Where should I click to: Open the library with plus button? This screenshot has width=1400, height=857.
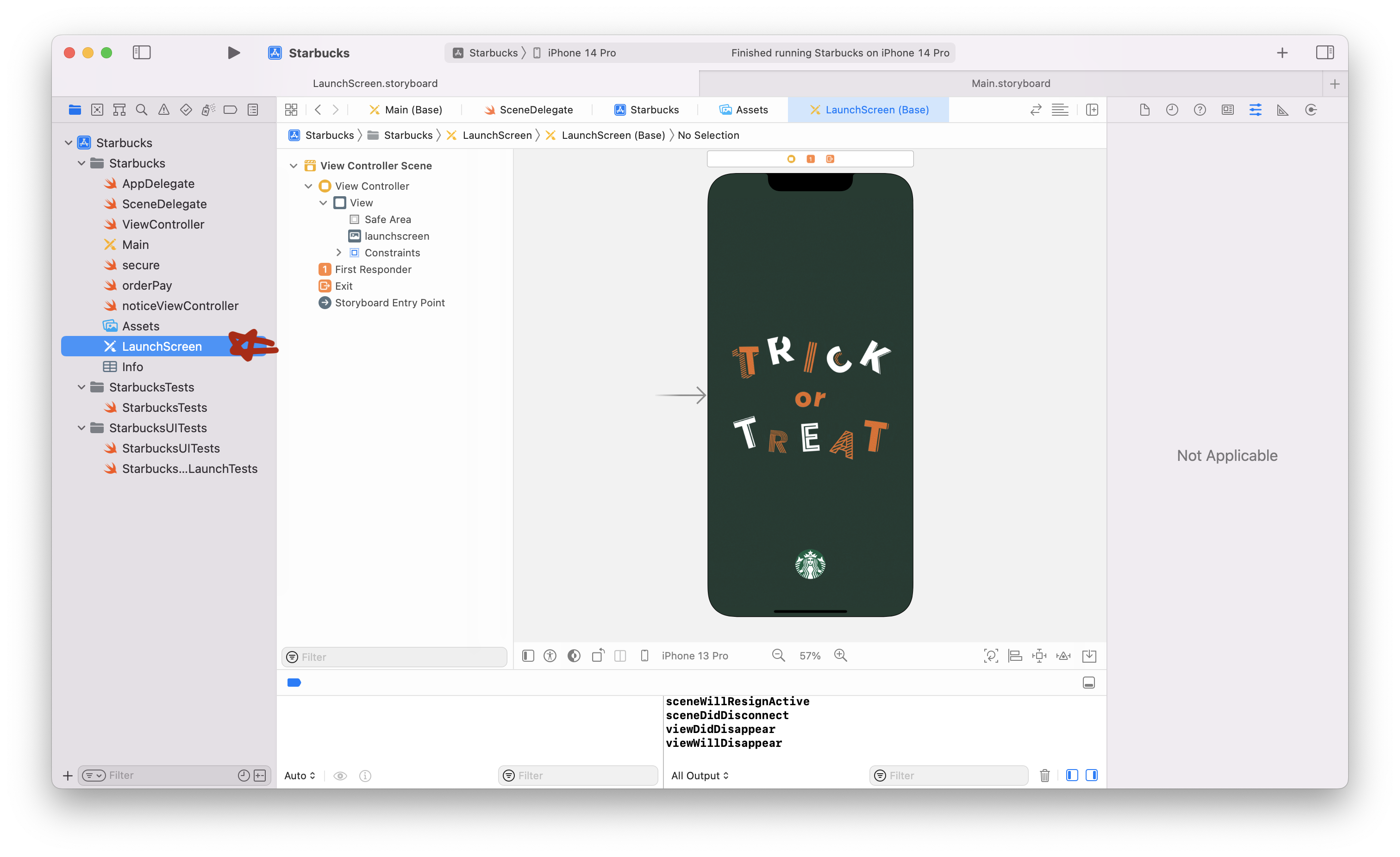pyautogui.click(x=1282, y=53)
